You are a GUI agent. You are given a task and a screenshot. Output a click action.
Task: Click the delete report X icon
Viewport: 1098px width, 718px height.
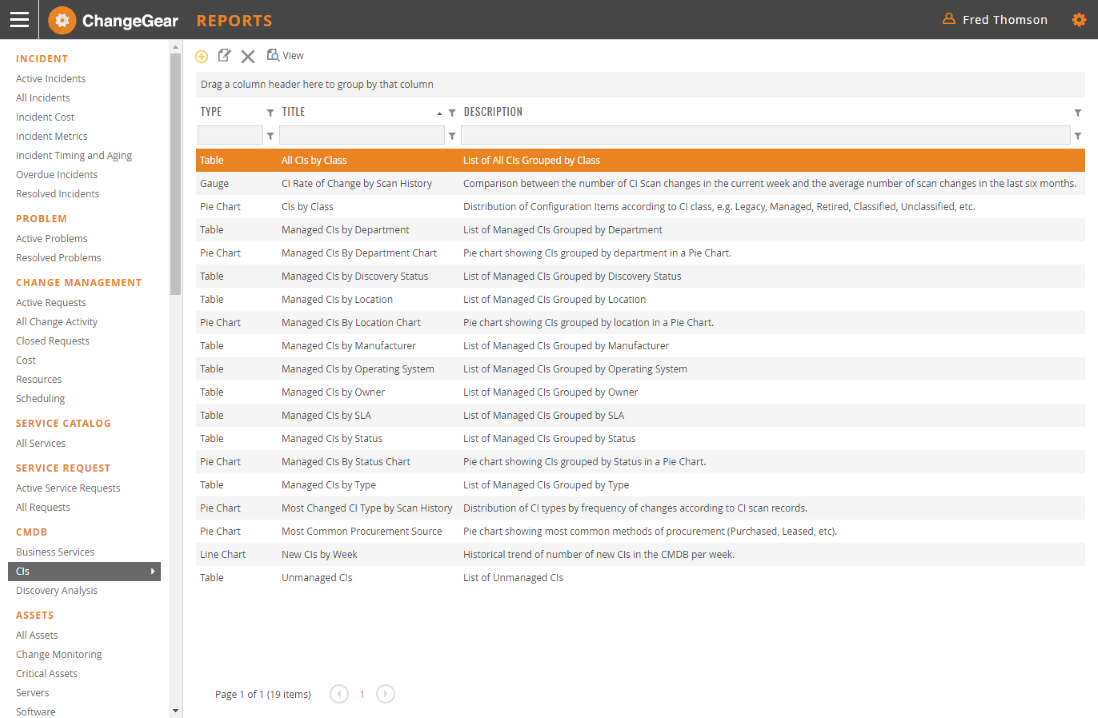tap(248, 57)
